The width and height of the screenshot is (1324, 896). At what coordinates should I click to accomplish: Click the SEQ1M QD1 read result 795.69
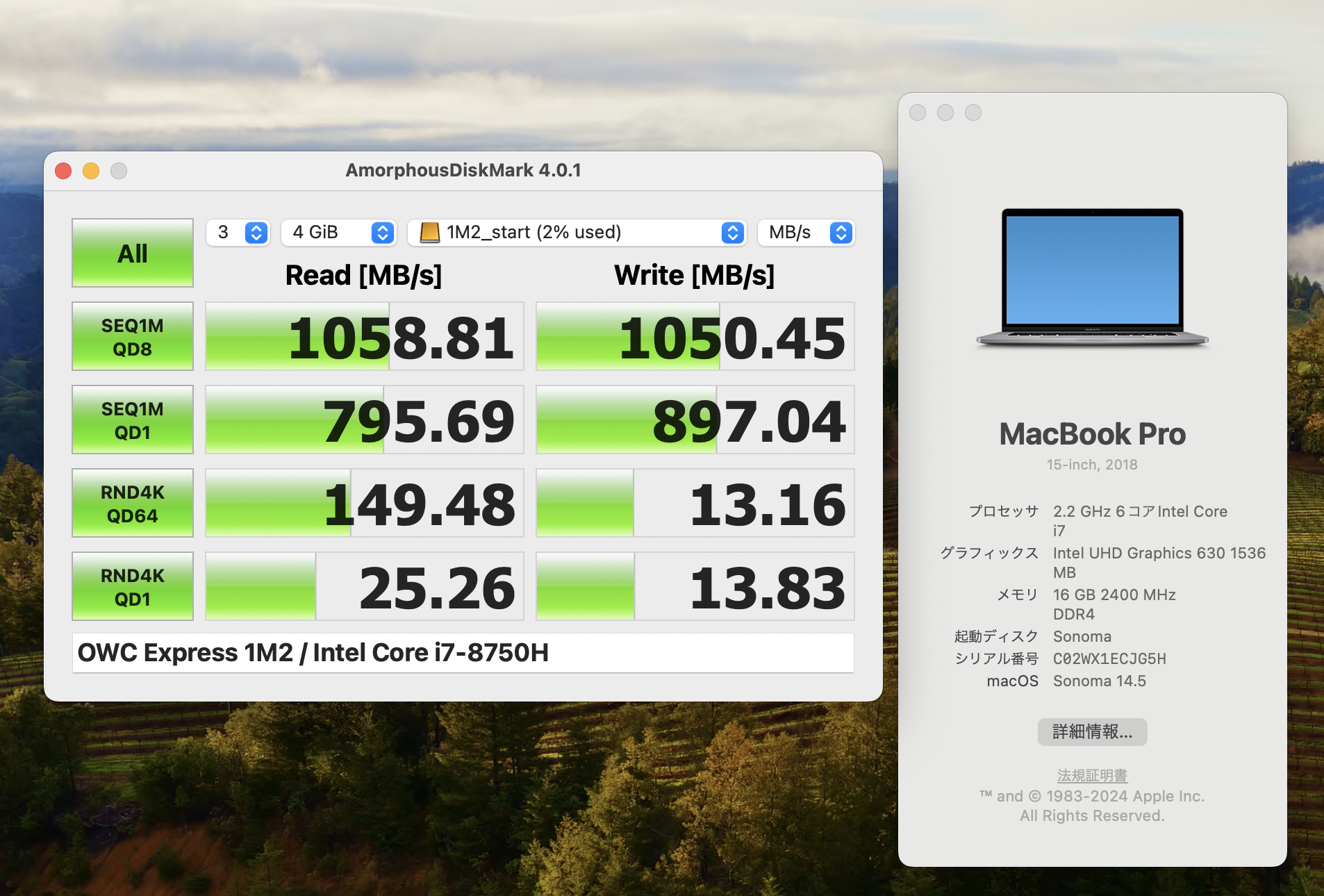click(365, 420)
